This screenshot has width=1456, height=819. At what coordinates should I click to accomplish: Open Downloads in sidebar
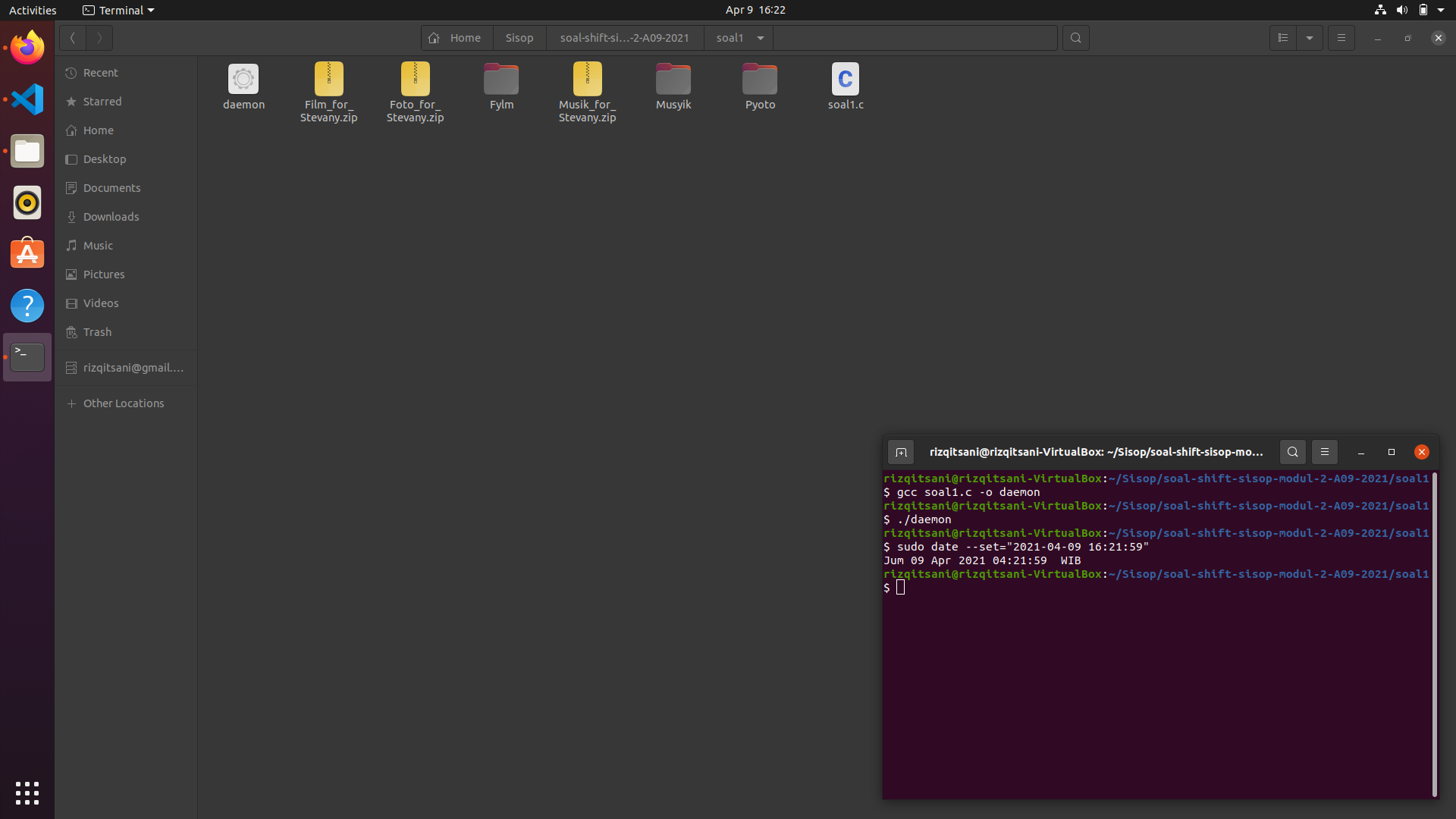tap(126, 217)
